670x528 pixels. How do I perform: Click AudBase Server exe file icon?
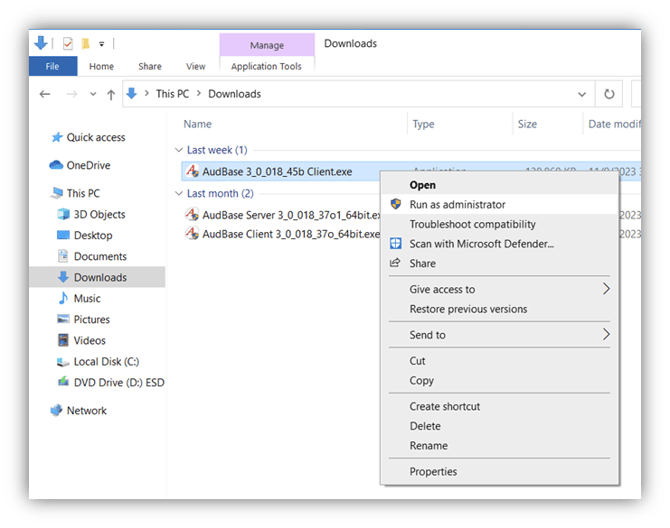click(x=193, y=214)
